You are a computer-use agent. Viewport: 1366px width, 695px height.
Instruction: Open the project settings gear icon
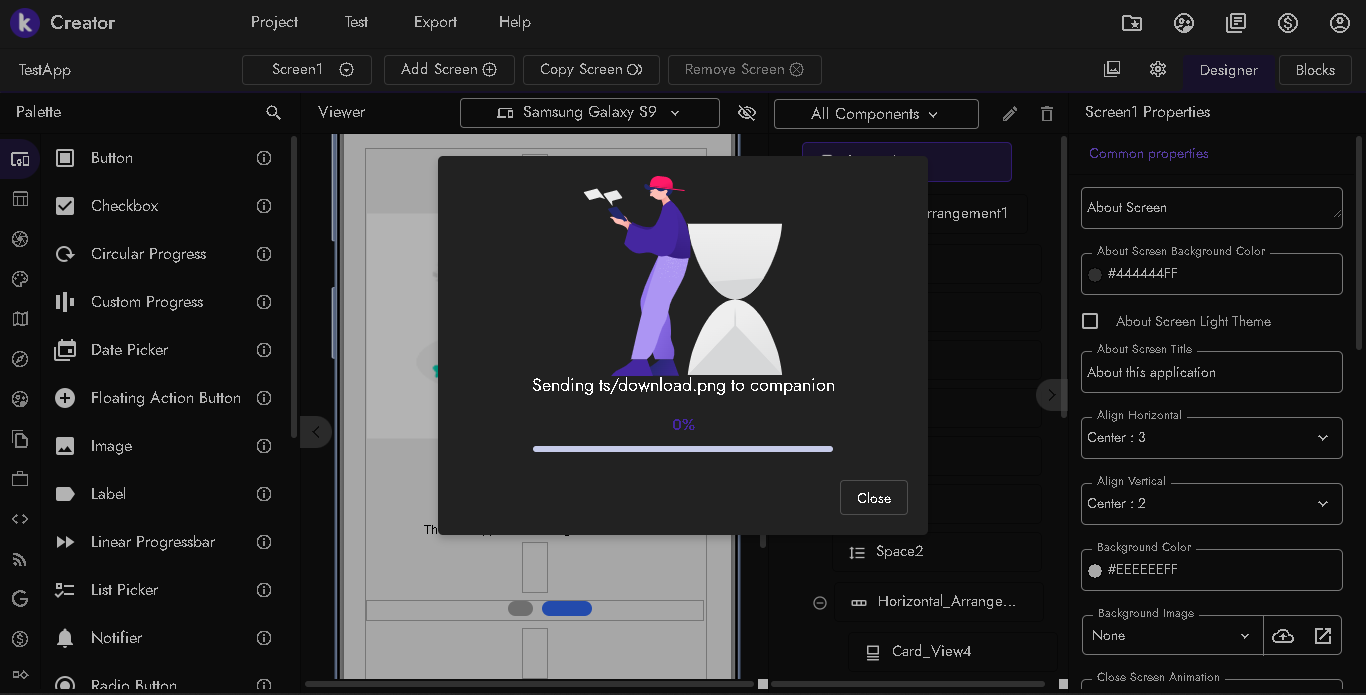(1158, 69)
